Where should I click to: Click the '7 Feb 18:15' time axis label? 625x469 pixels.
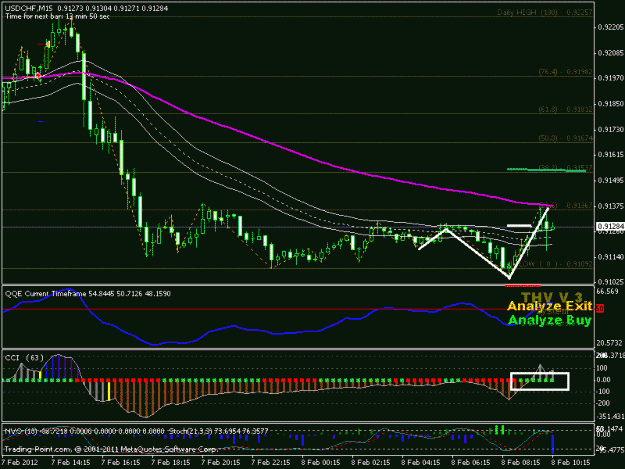[171, 462]
